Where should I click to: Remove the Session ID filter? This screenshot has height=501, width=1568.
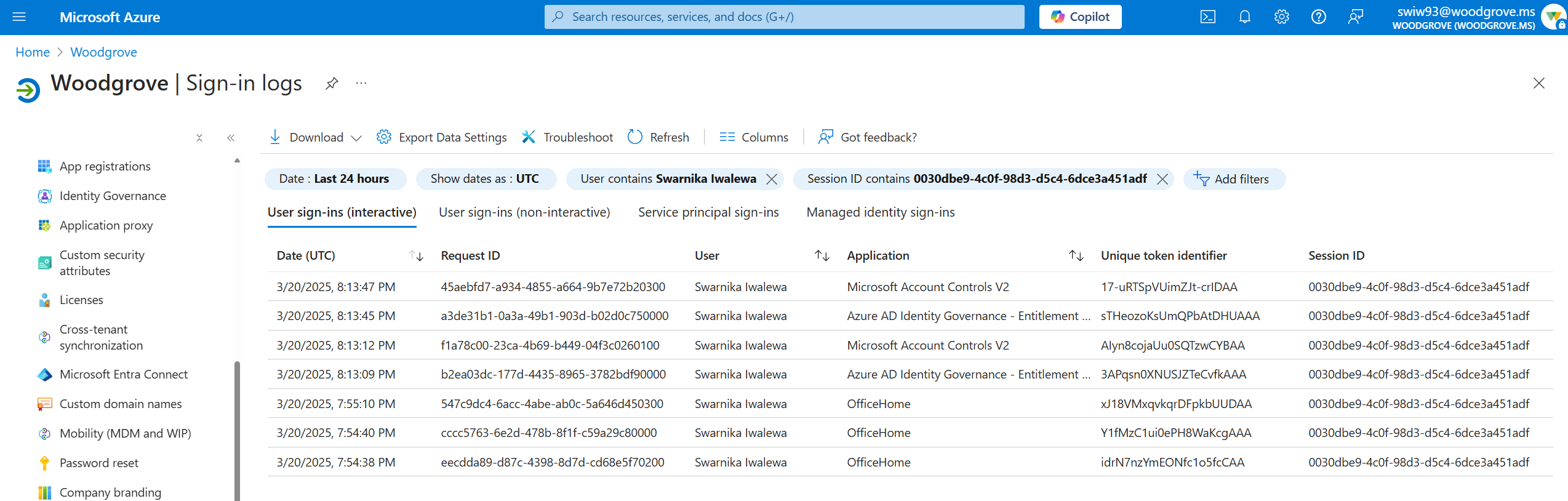(1162, 179)
